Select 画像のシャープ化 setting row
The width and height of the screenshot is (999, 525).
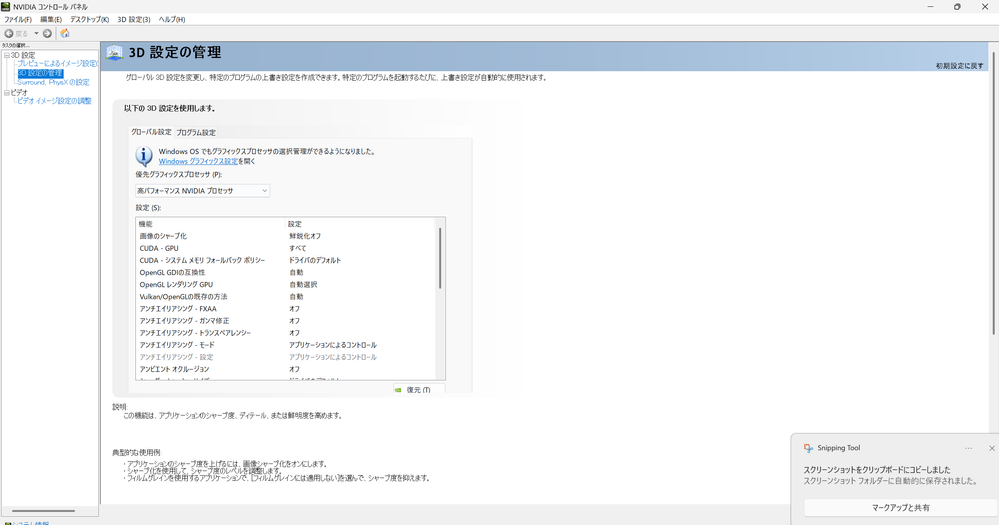[x=285, y=236]
